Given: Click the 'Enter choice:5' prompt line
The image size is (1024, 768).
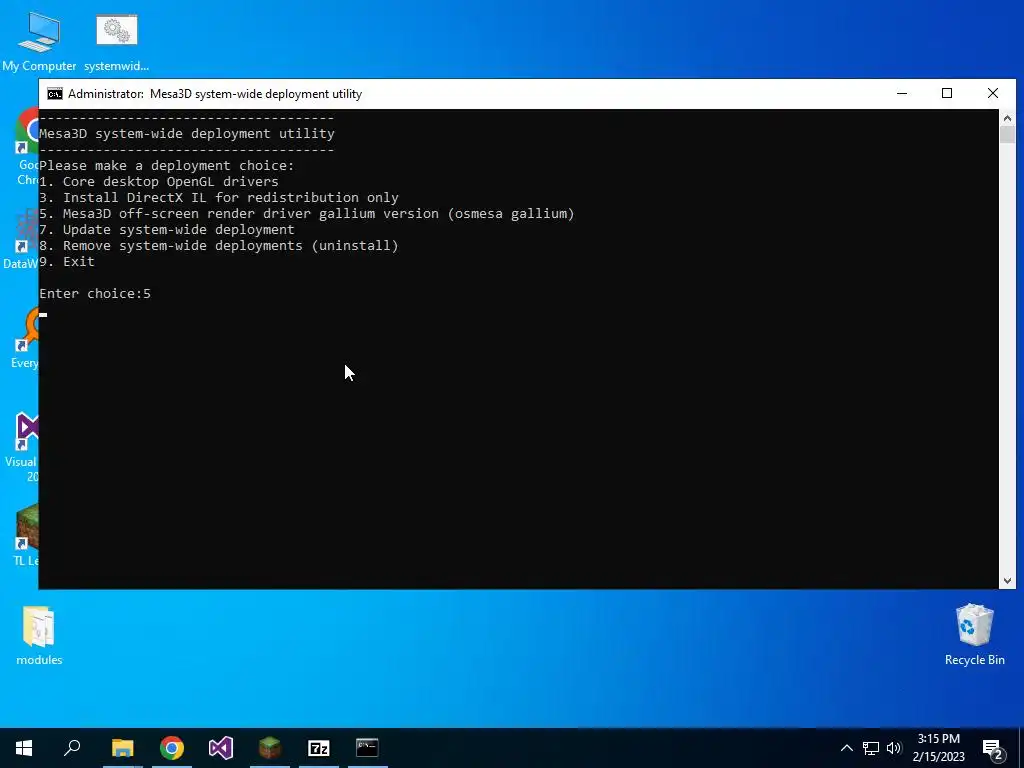Looking at the screenshot, I should [x=95, y=293].
